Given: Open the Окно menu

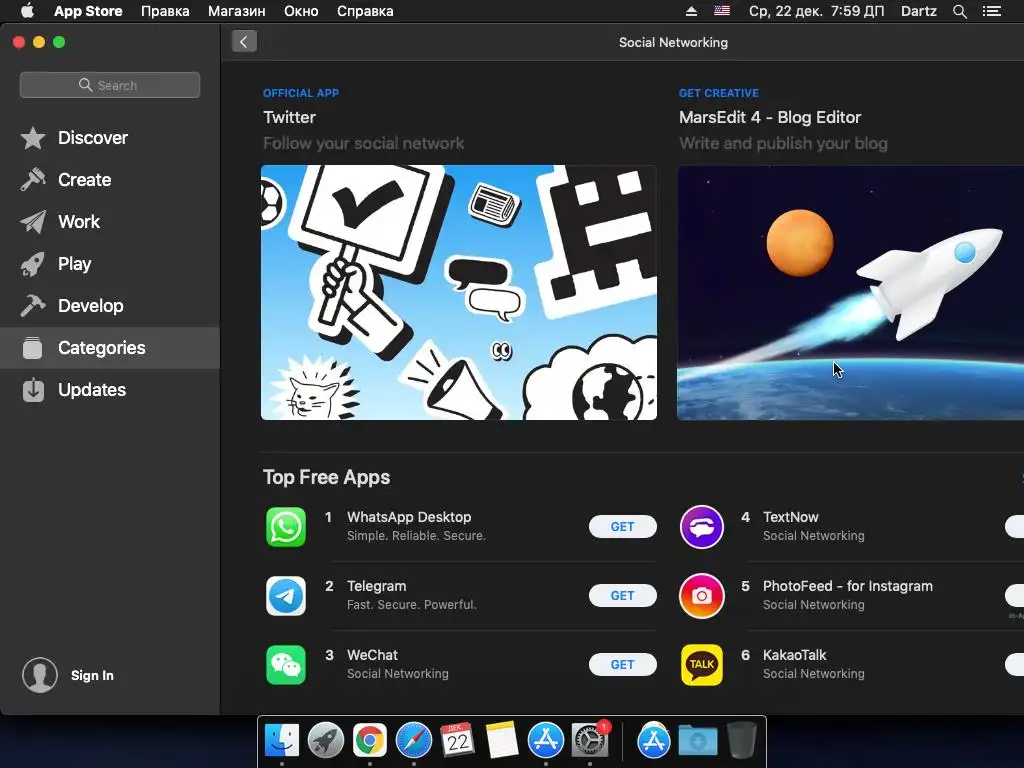Looking at the screenshot, I should click(x=301, y=11).
